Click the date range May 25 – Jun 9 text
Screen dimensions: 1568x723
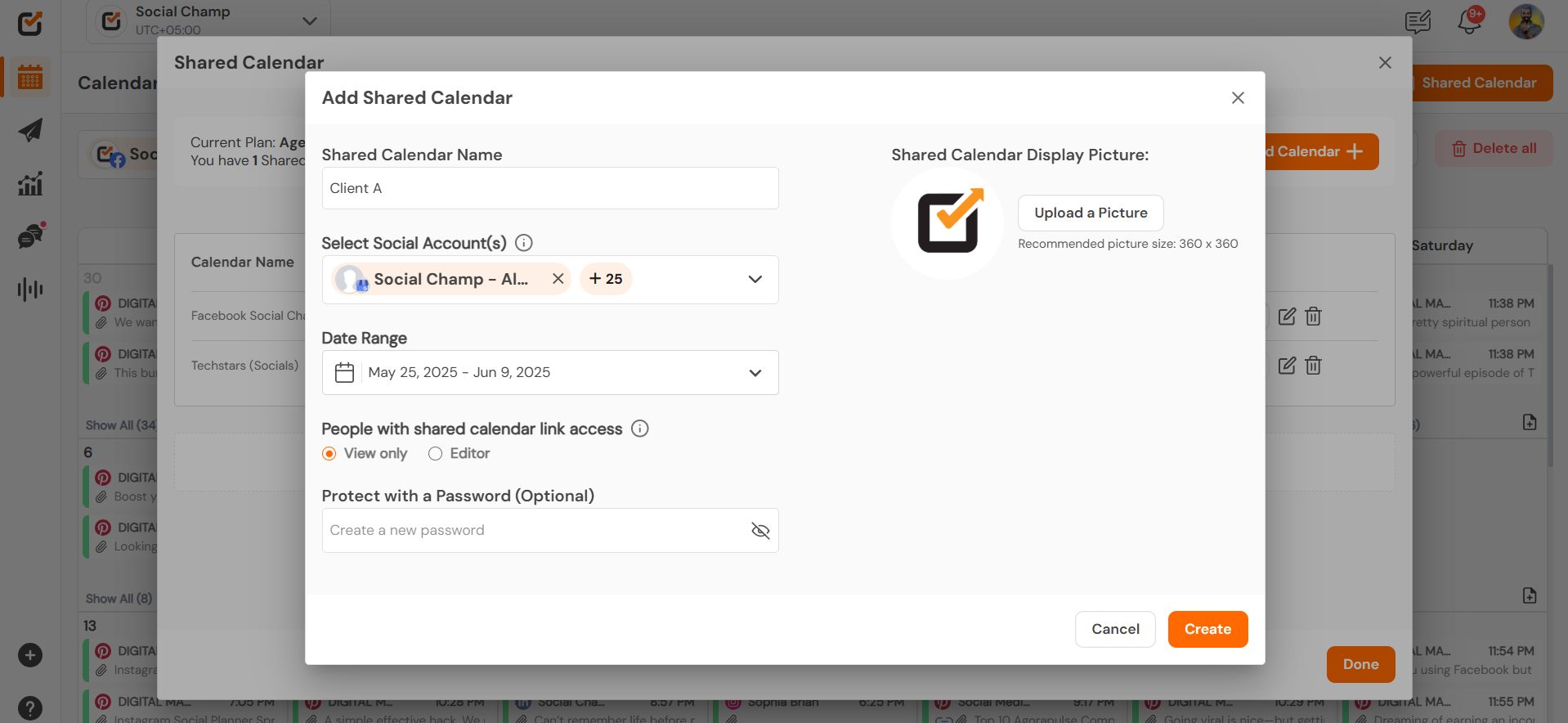click(459, 373)
